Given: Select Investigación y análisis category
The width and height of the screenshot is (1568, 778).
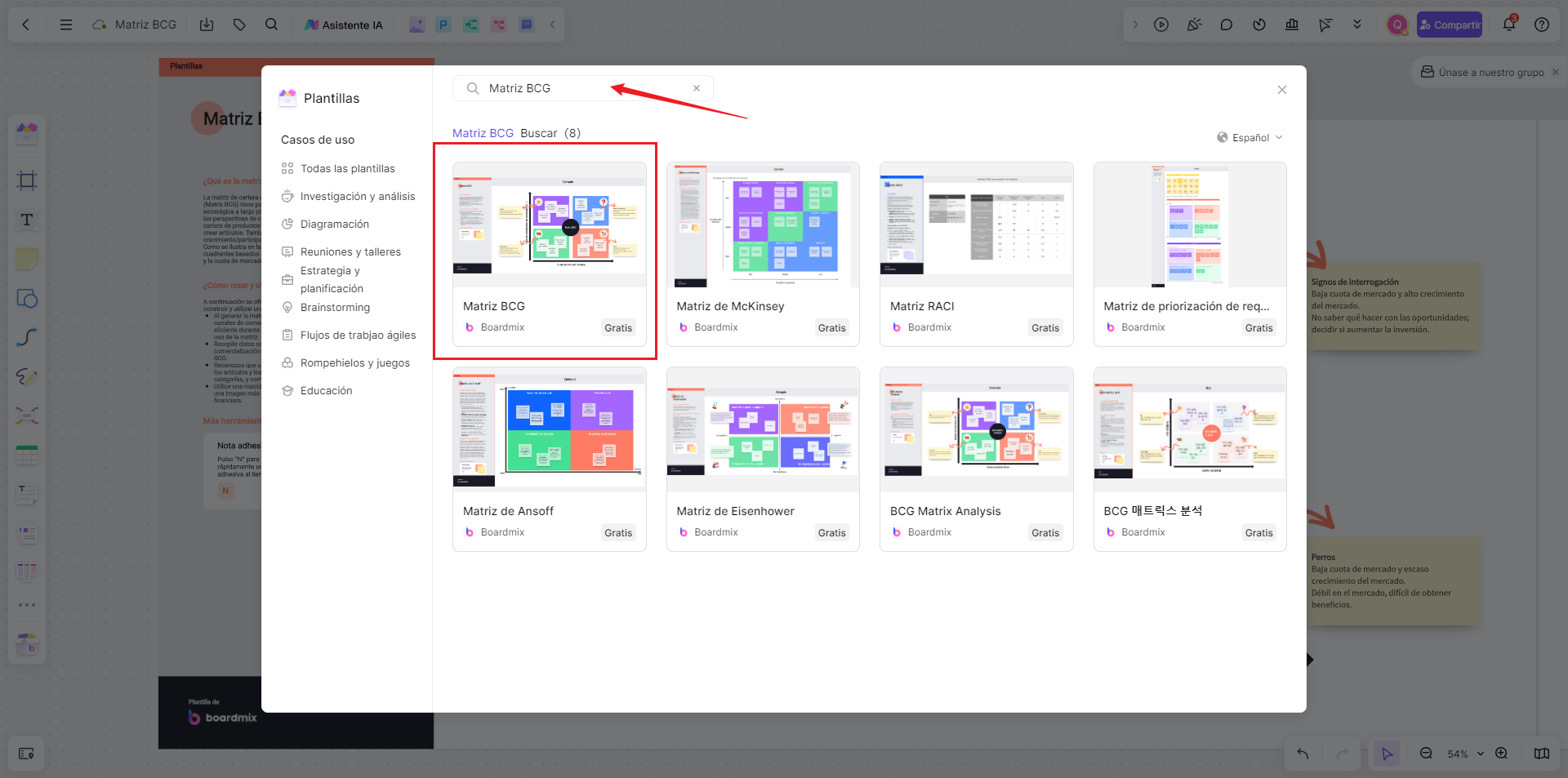Looking at the screenshot, I should pyautogui.click(x=348, y=196).
